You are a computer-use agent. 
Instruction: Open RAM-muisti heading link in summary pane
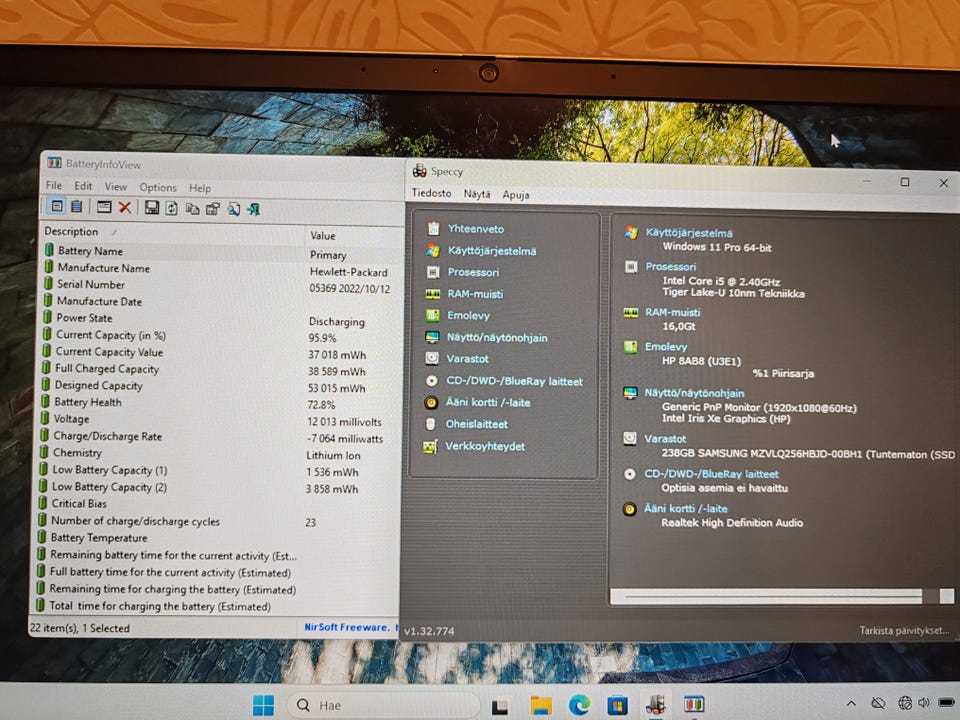pos(672,312)
